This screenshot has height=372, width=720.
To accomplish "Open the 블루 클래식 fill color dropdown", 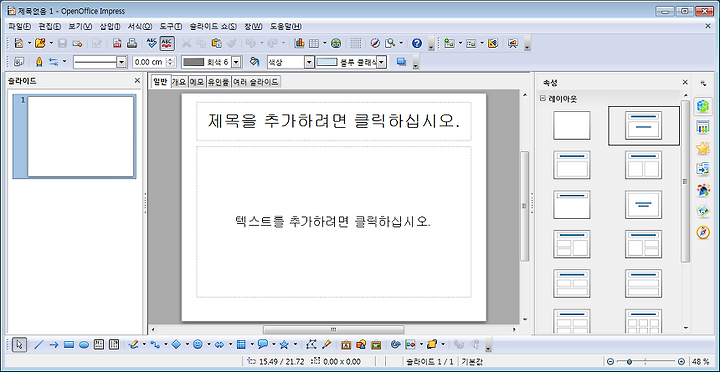I will tap(382, 62).
